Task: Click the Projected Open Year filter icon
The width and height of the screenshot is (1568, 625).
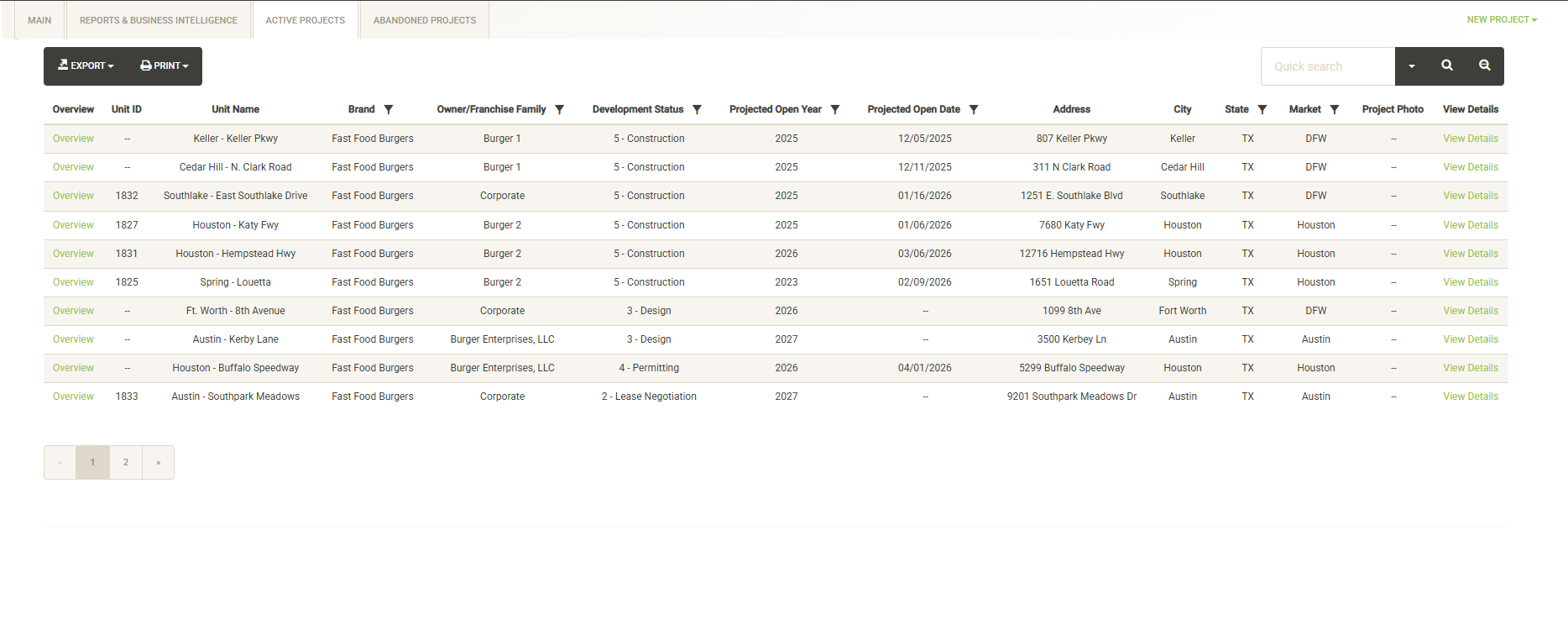Action: pyautogui.click(x=835, y=110)
